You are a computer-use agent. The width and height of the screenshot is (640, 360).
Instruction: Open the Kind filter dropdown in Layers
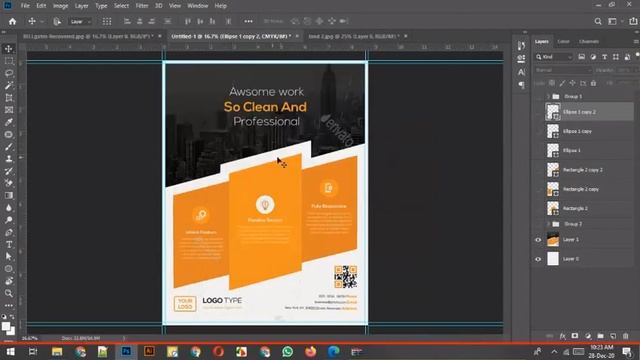(x=554, y=57)
